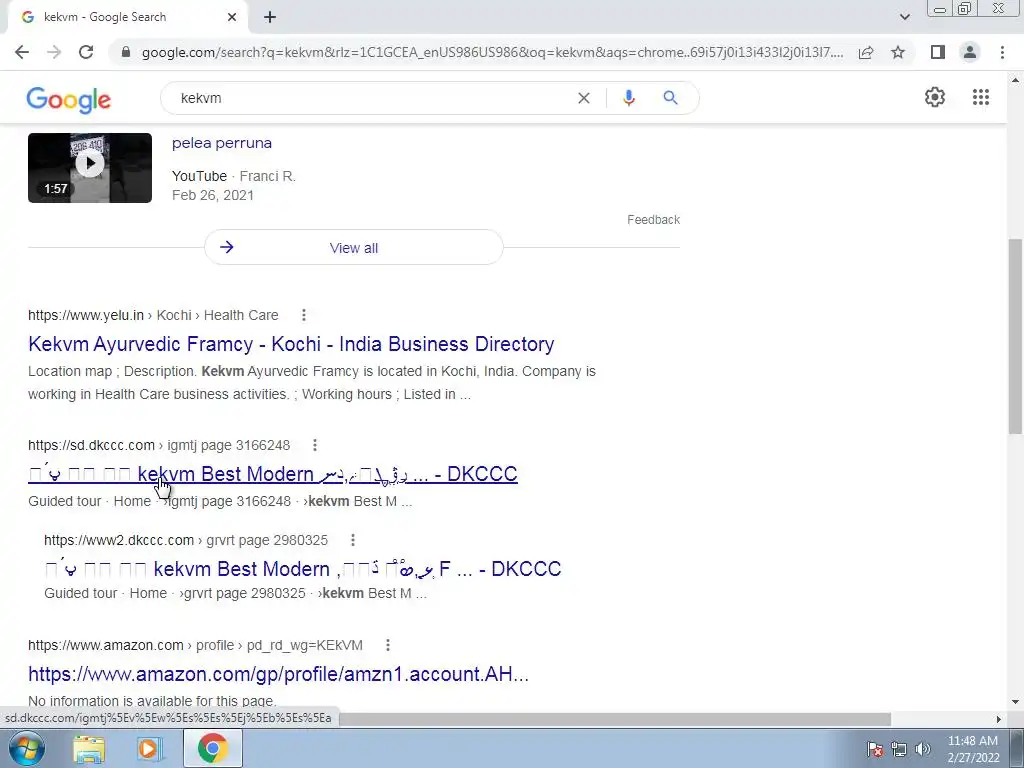
Task: Open the amazon.com/gp/profile result link
Action: [x=278, y=674]
